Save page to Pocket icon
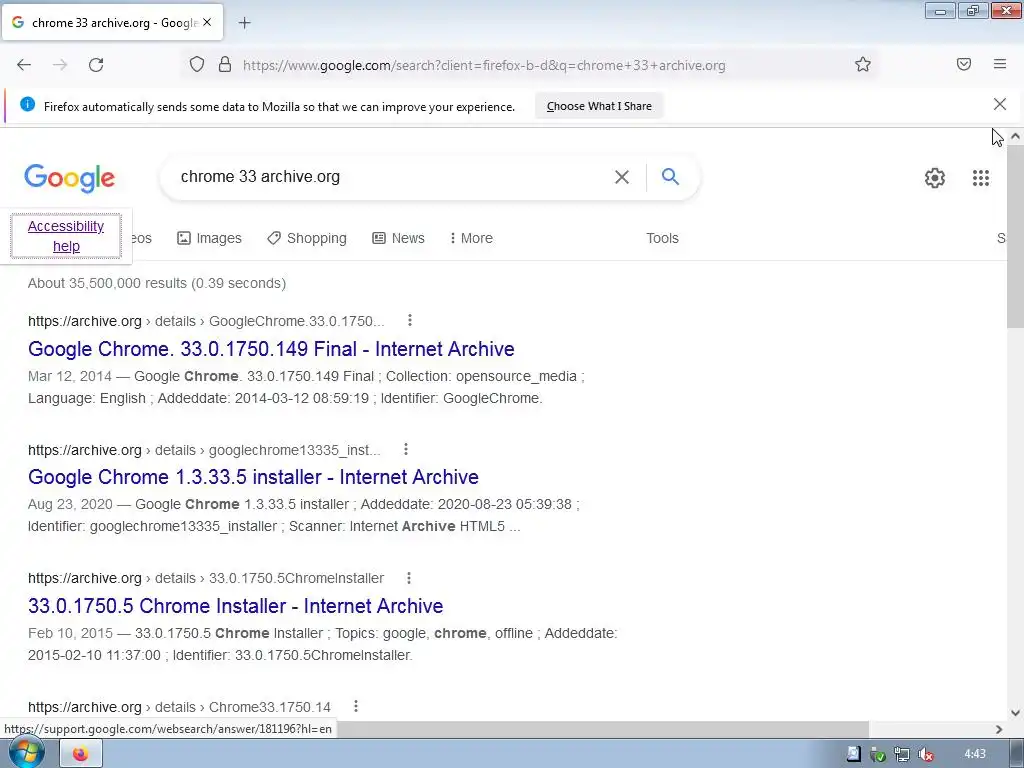The image size is (1024, 768). point(964,64)
